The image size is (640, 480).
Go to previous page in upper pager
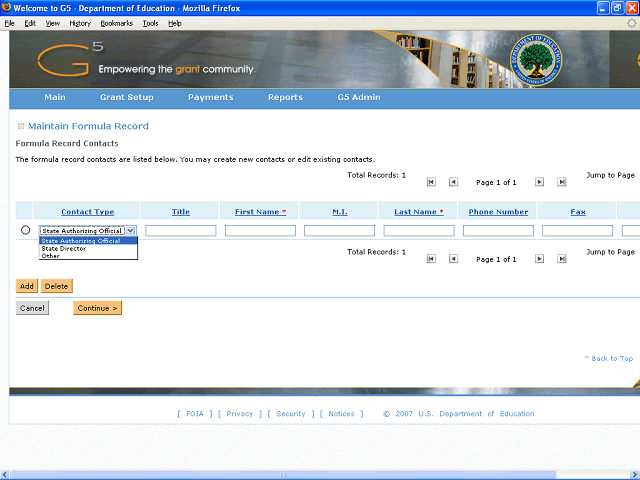click(x=453, y=182)
